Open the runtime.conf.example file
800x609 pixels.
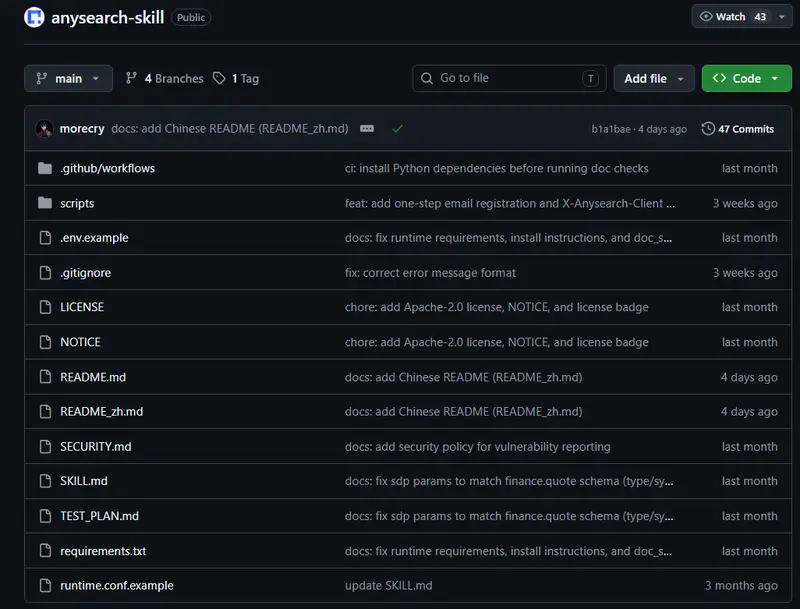tap(117, 586)
